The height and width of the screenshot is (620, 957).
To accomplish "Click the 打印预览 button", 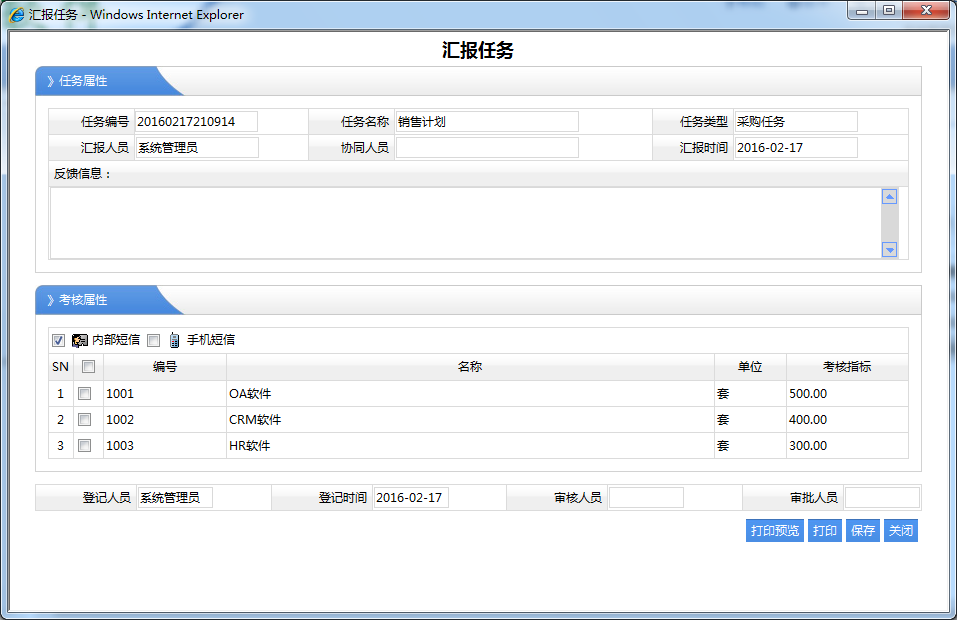I will (774, 530).
